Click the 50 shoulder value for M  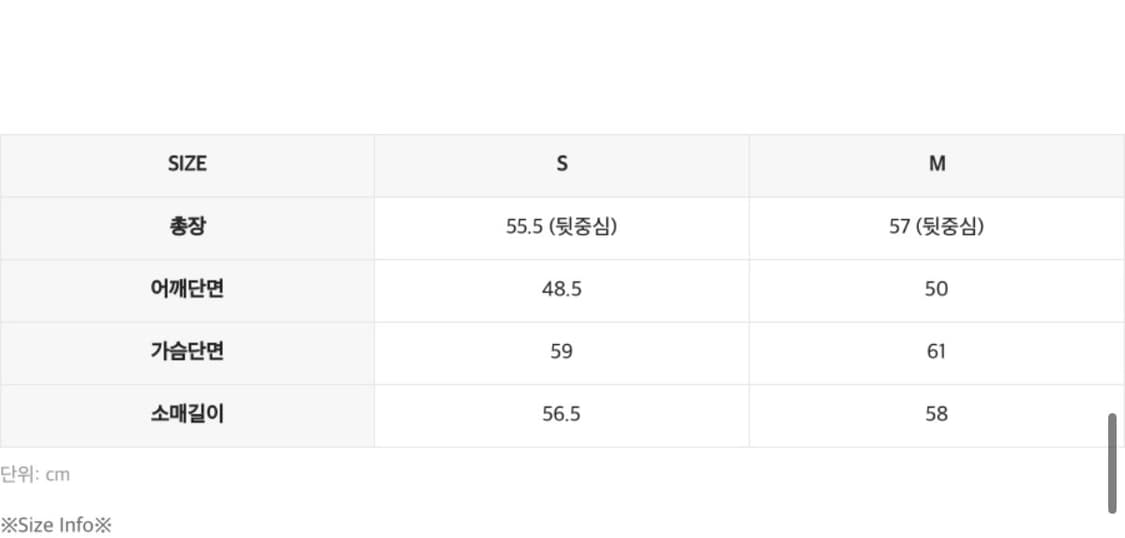pyautogui.click(x=936, y=289)
